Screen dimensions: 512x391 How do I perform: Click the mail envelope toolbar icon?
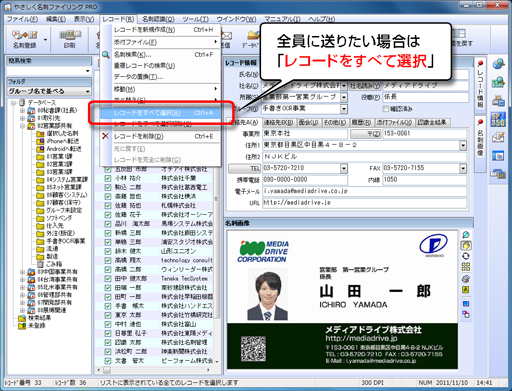(x=227, y=36)
